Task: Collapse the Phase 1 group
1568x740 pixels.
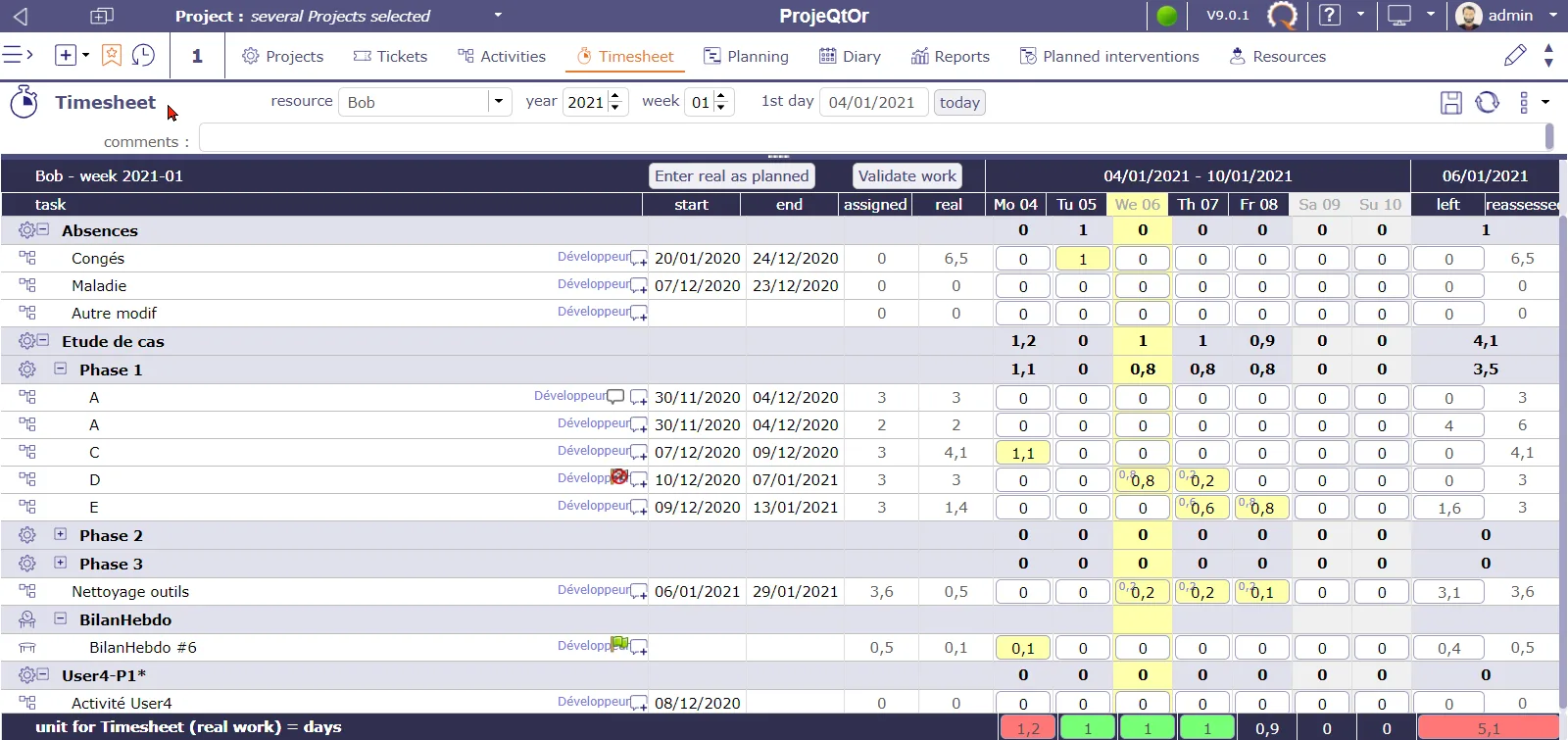Action: 60,369
